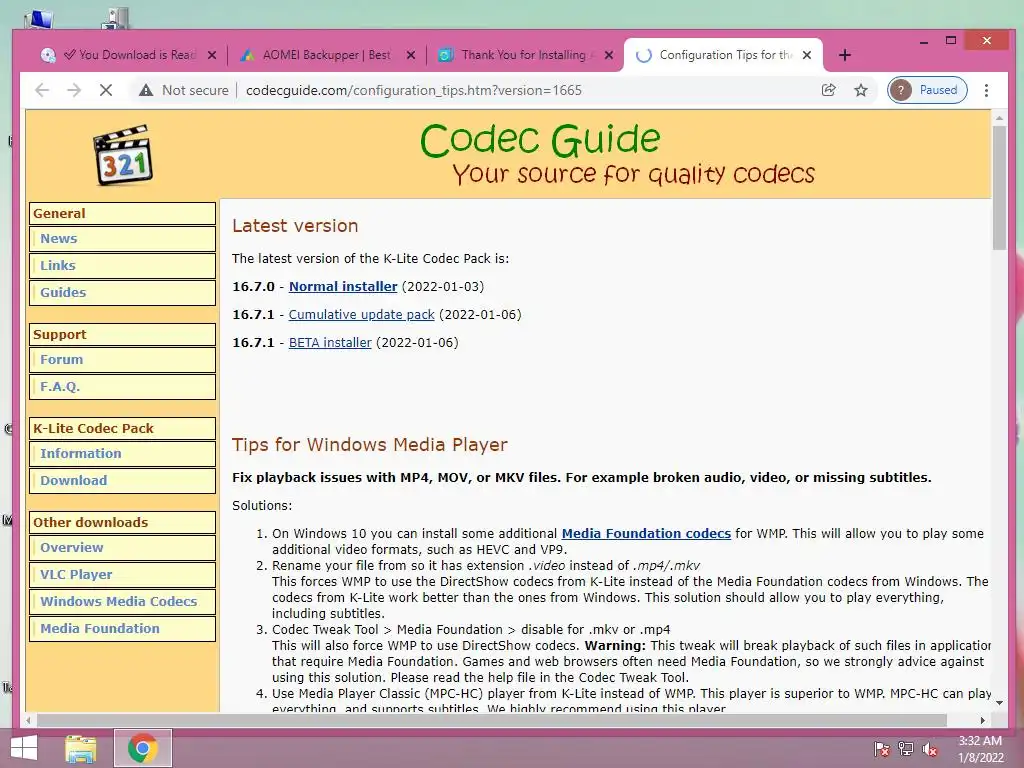The height and width of the screenshot is (768, 1024).
Task: Open a new tab with plus button
Action: coord(844,56)
